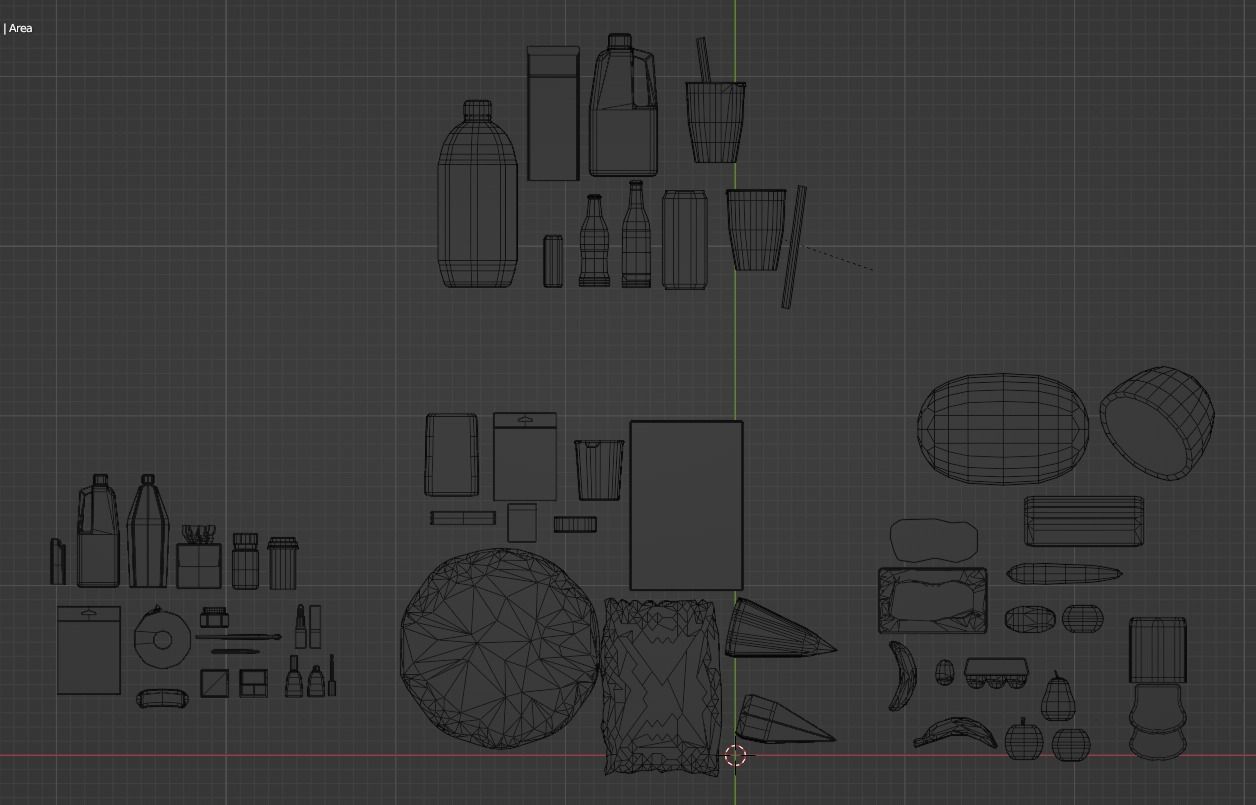Select the hanging-tab package beside the tape roll

(x=89, y=649)
